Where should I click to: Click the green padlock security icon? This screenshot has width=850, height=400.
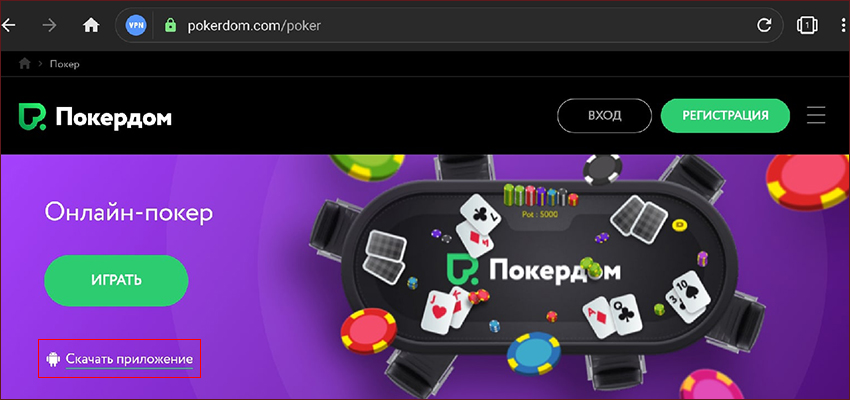pos(170,25)
